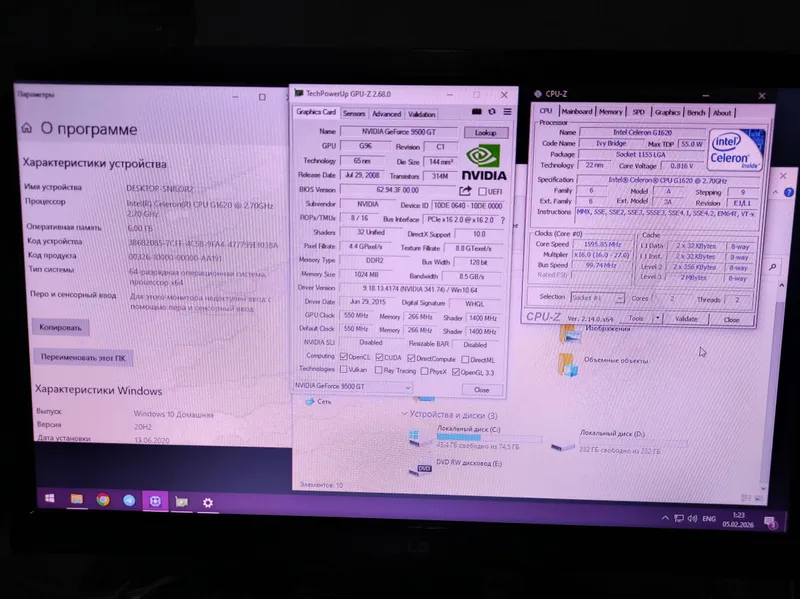Click the Копировать button in Settings
This screenshot has height=599, width=800.
click(60, 328)
